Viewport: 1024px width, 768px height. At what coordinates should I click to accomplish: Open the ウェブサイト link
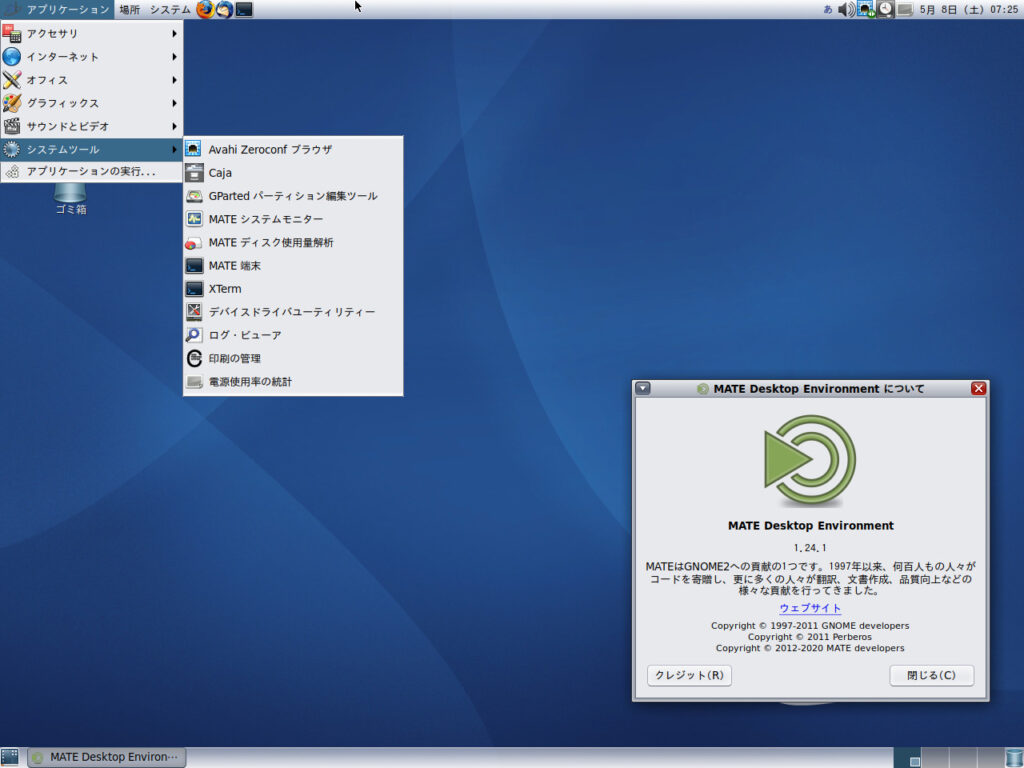click(810, 607)
